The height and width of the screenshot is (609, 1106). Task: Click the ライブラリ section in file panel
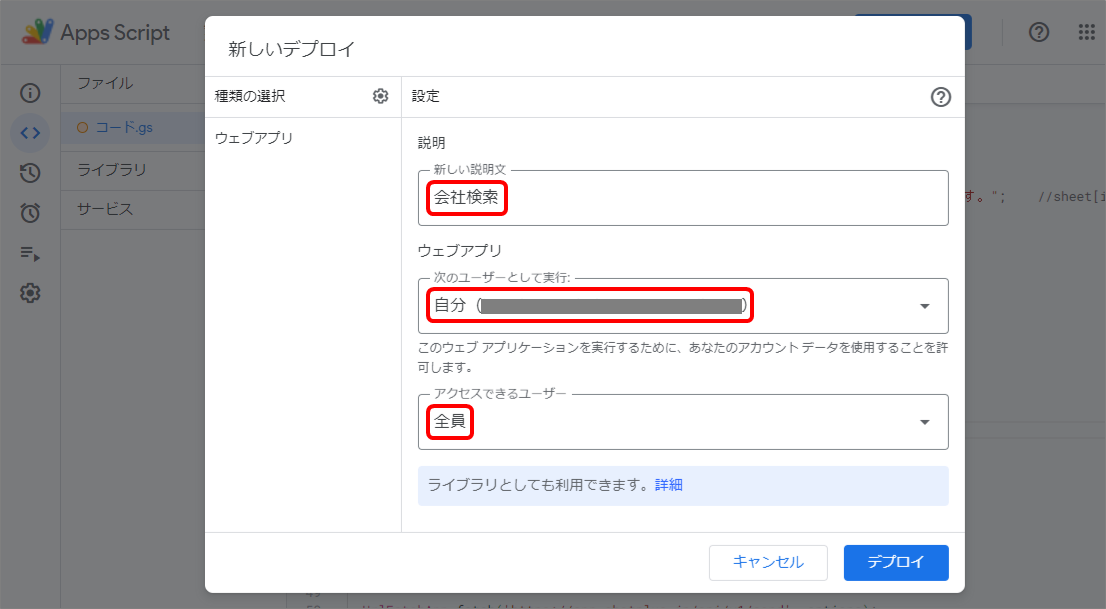[111, 169]
